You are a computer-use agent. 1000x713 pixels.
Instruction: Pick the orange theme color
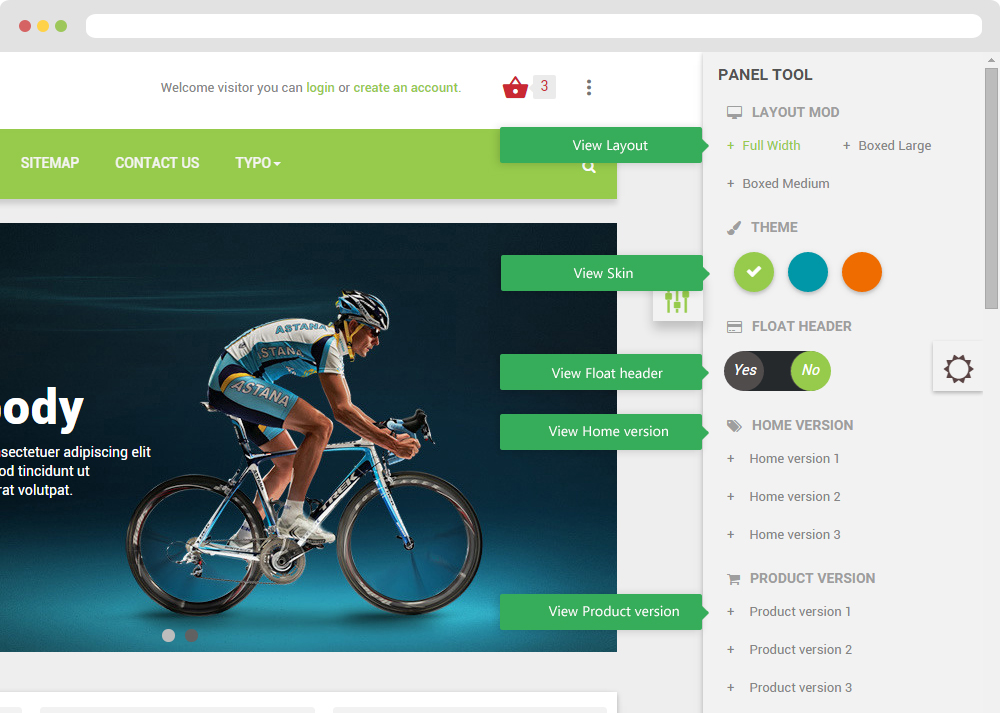[x=862, y=272]
